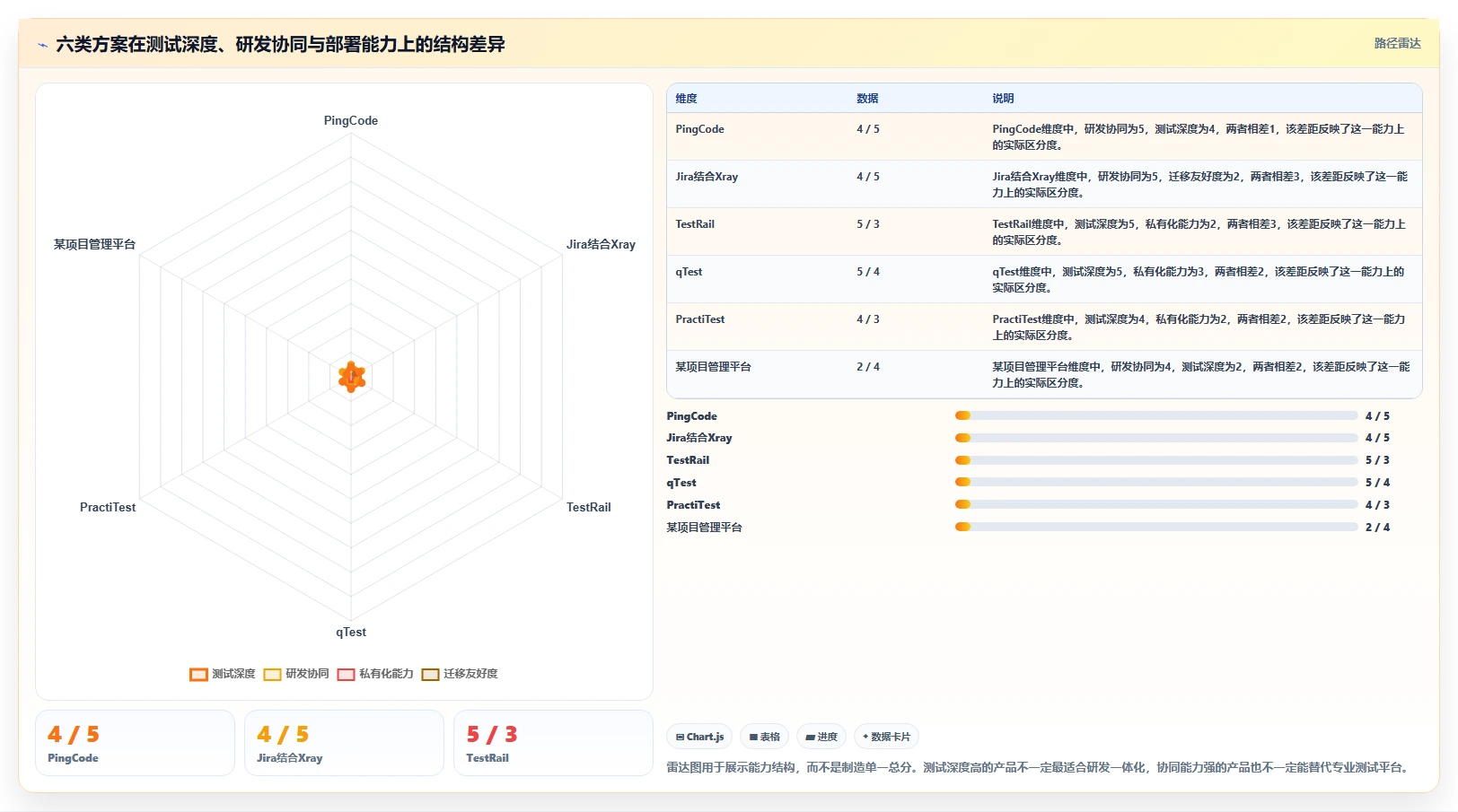Open the PingCode 4 / 5 data card
The height and width of the screenshot is (812, 1458).
135,743
